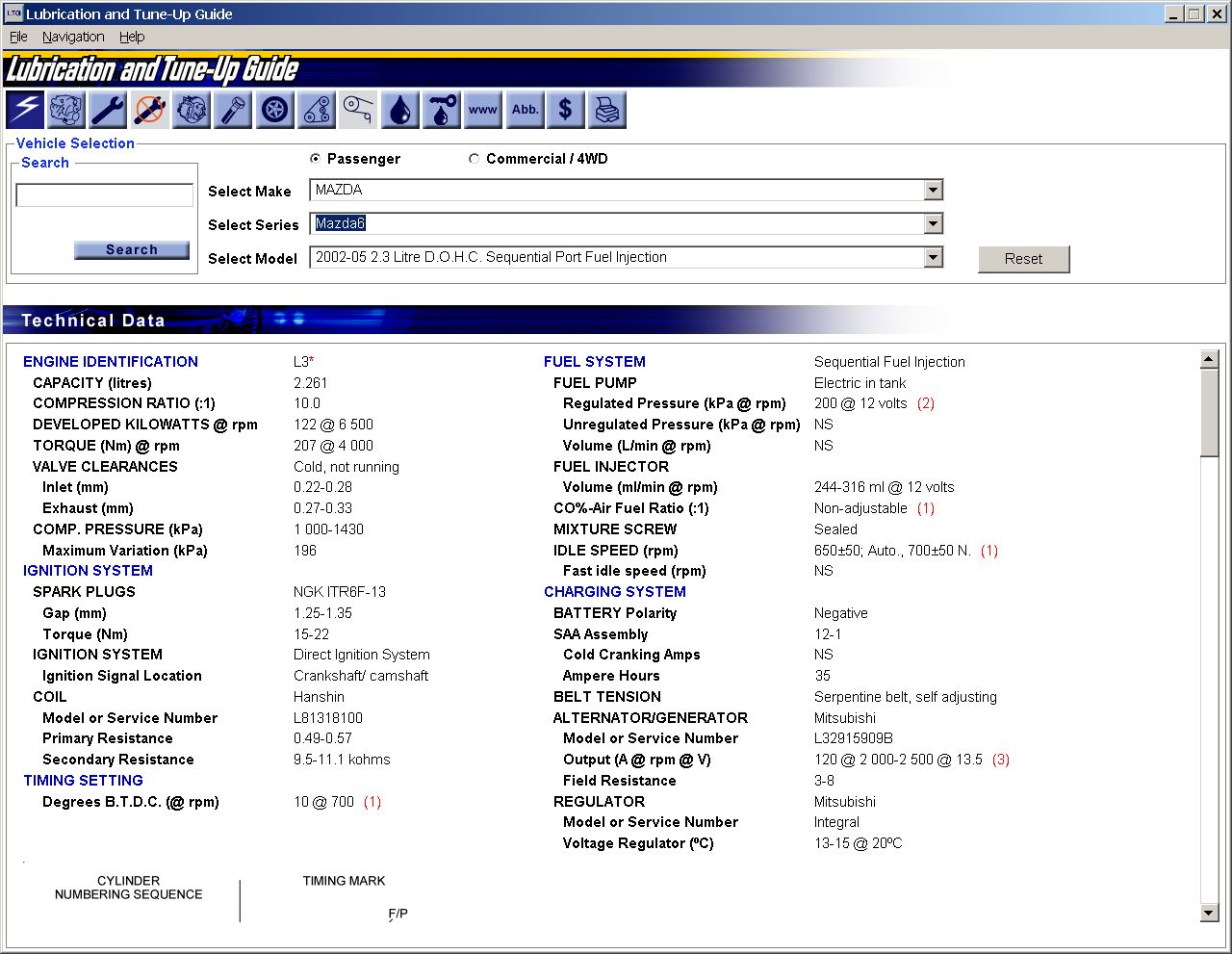The image size is (1232, 954).
Task: Click the coil model number L81318100
Action: click(328, 718)
